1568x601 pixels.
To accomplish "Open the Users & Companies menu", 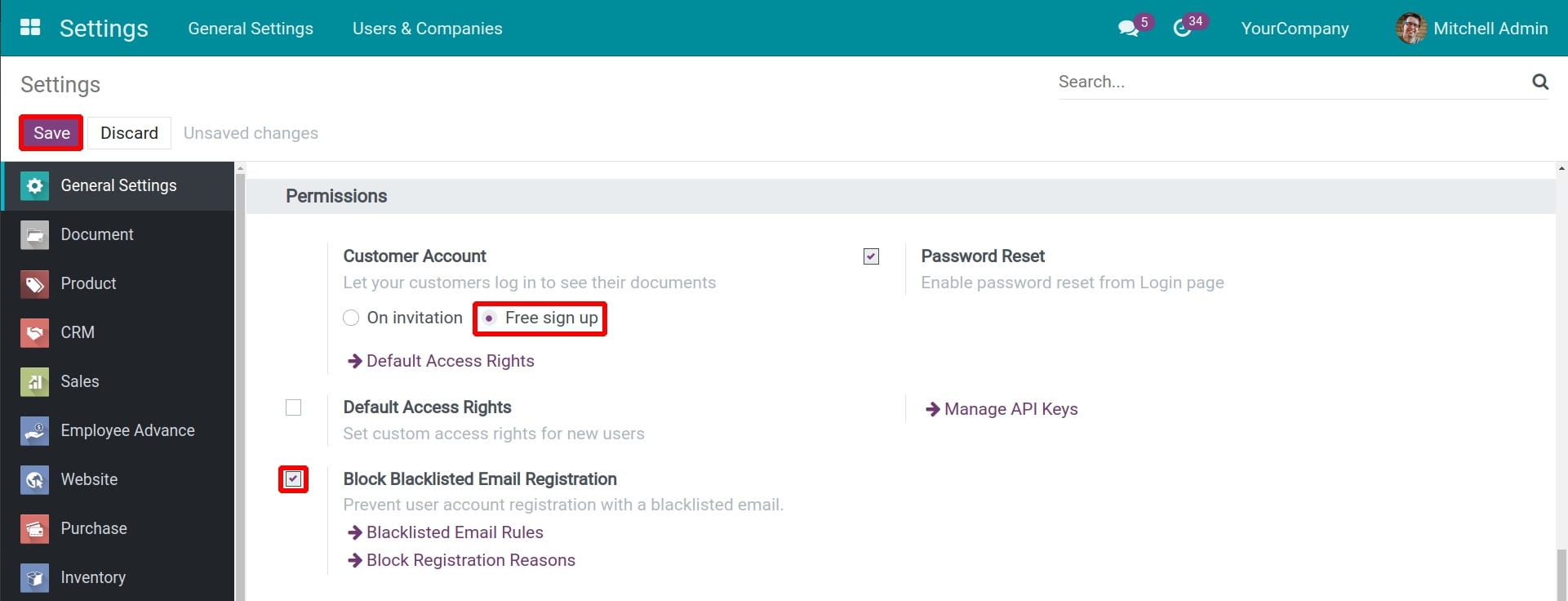I will pos(427,29).
